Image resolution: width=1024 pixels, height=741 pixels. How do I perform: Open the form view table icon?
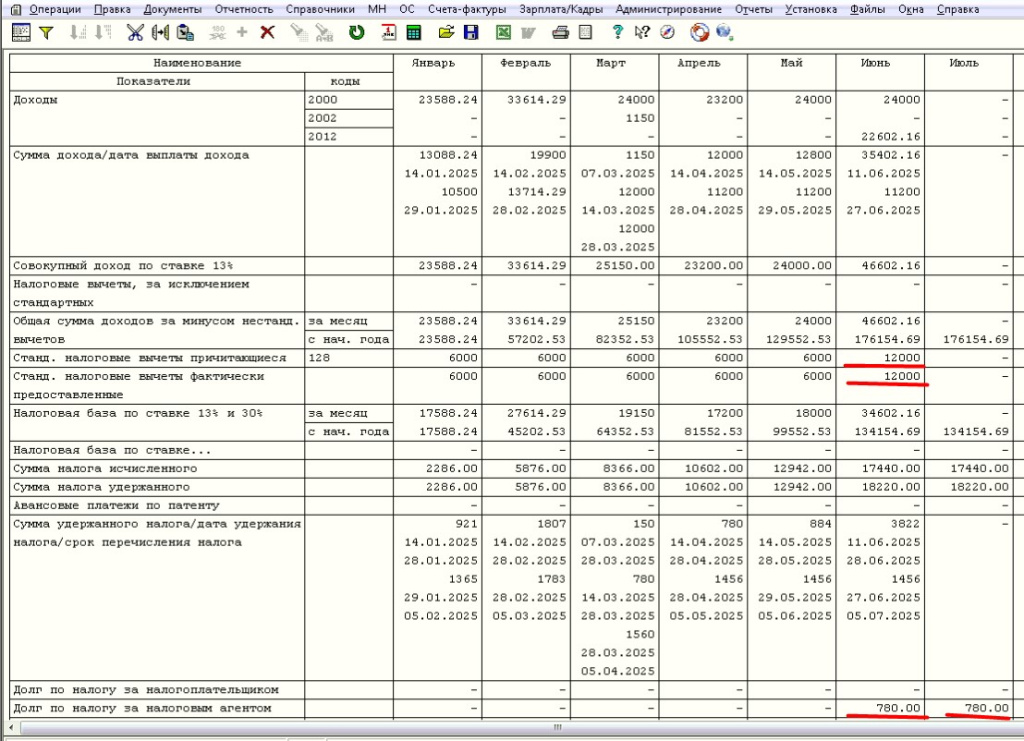pos(21,33)
